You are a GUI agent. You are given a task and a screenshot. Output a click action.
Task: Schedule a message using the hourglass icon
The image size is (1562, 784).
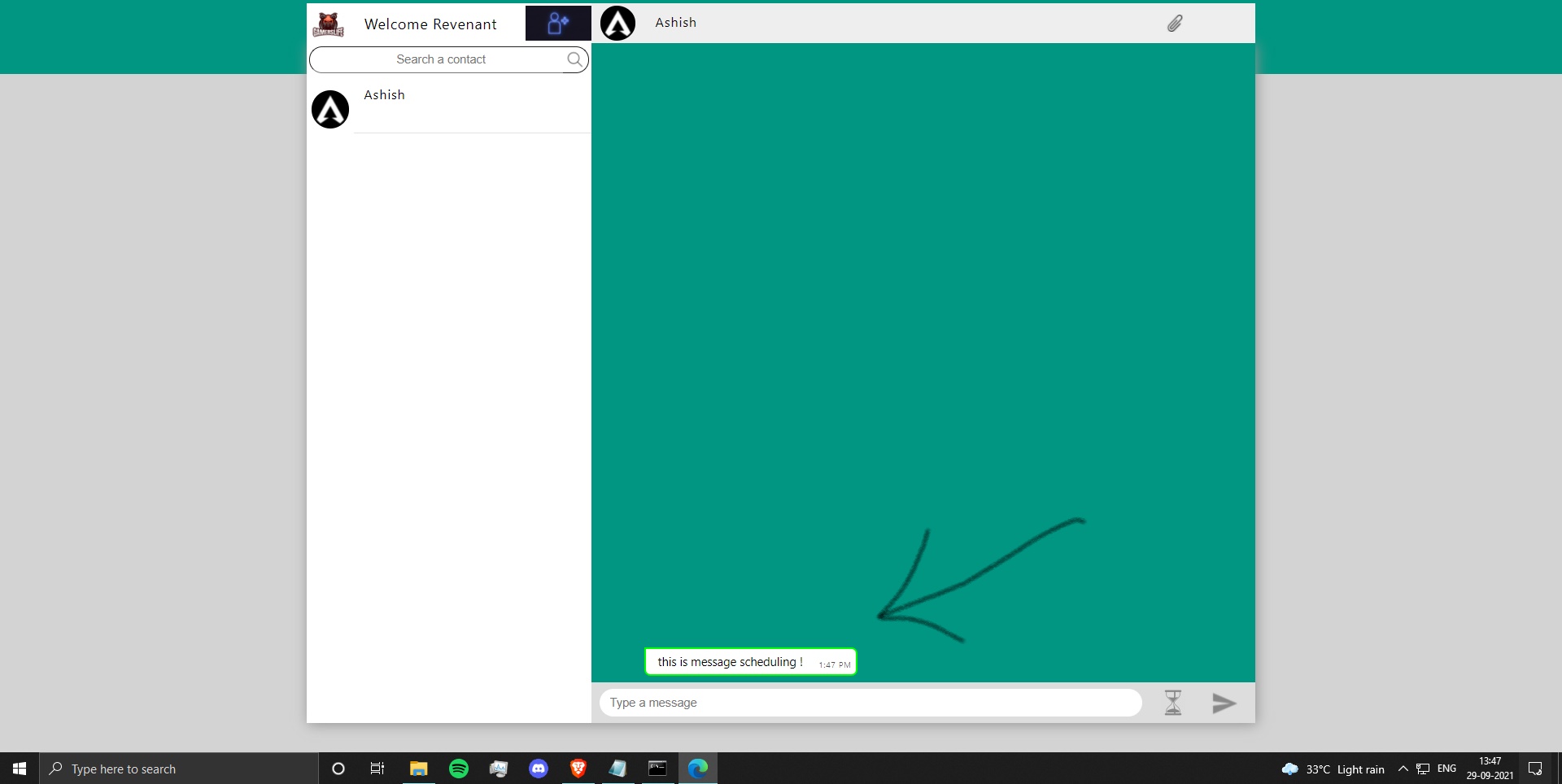(1172, 702)
